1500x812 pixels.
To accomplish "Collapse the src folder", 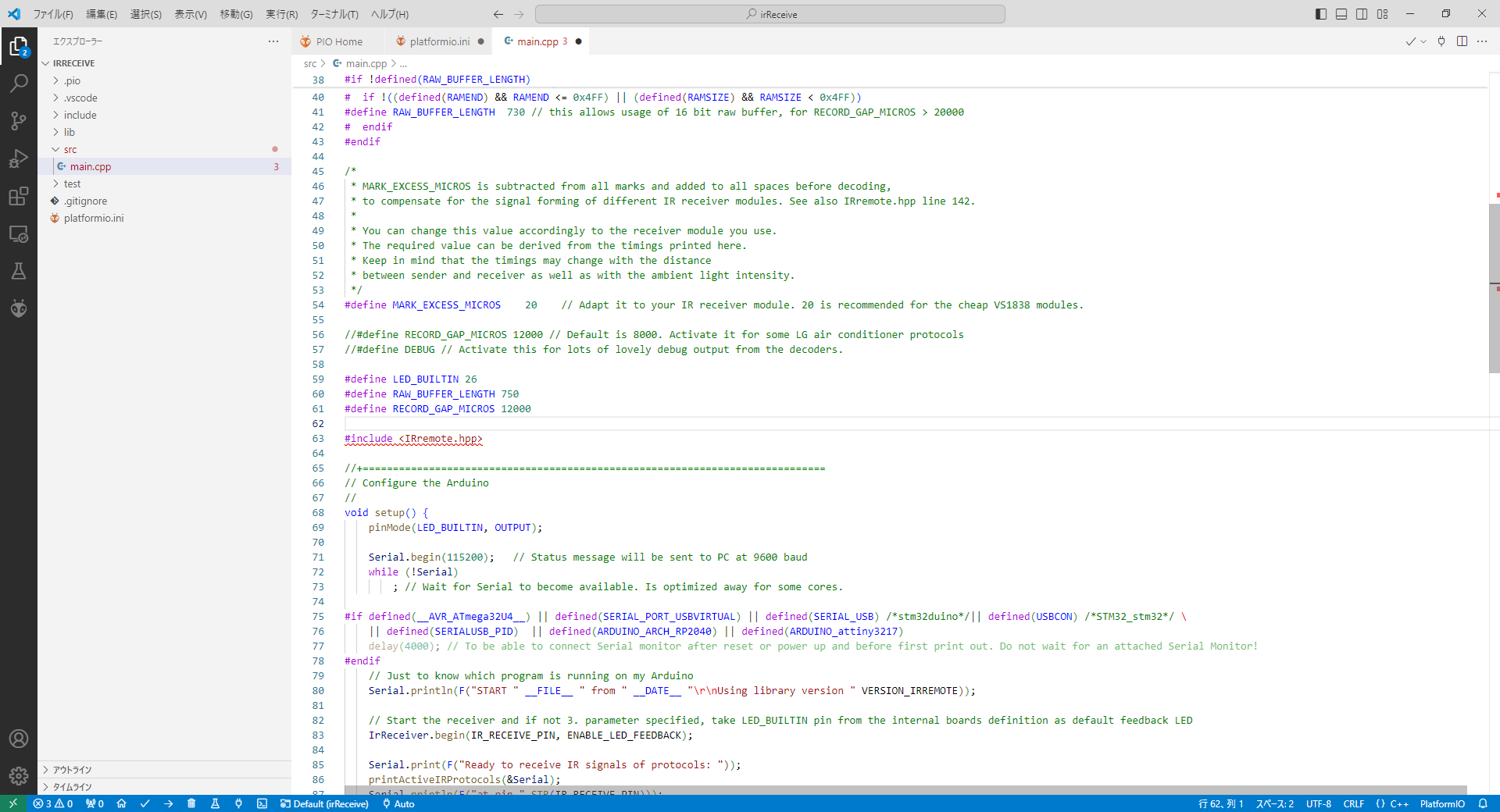I will (x=70, y=149).
